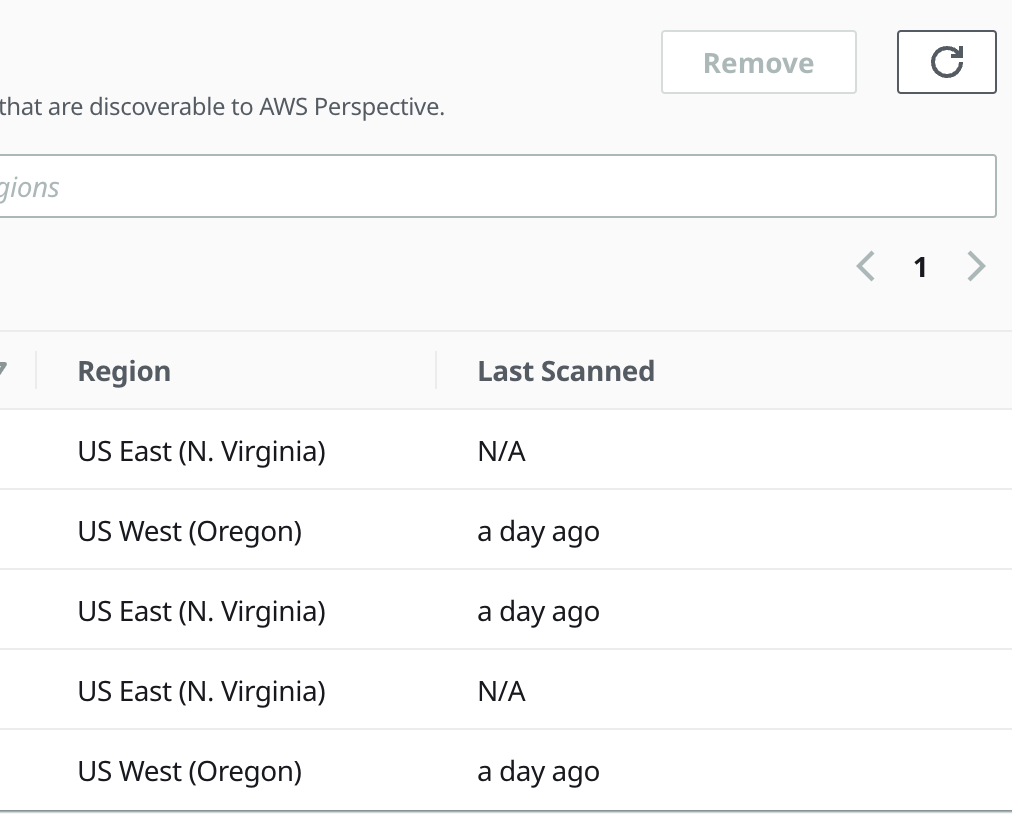The height and width of the screenshot is (832, 1012).
Task: Click the refresh icon button
Action: tap(946, 62)
